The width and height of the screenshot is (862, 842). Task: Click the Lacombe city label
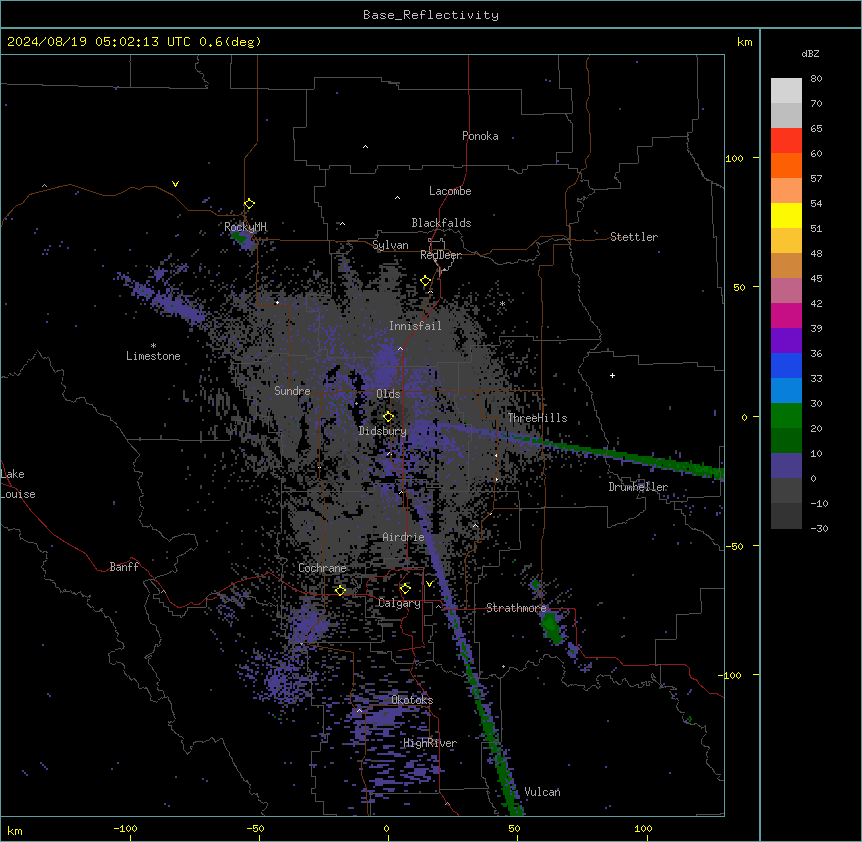[x=450, y=191]
